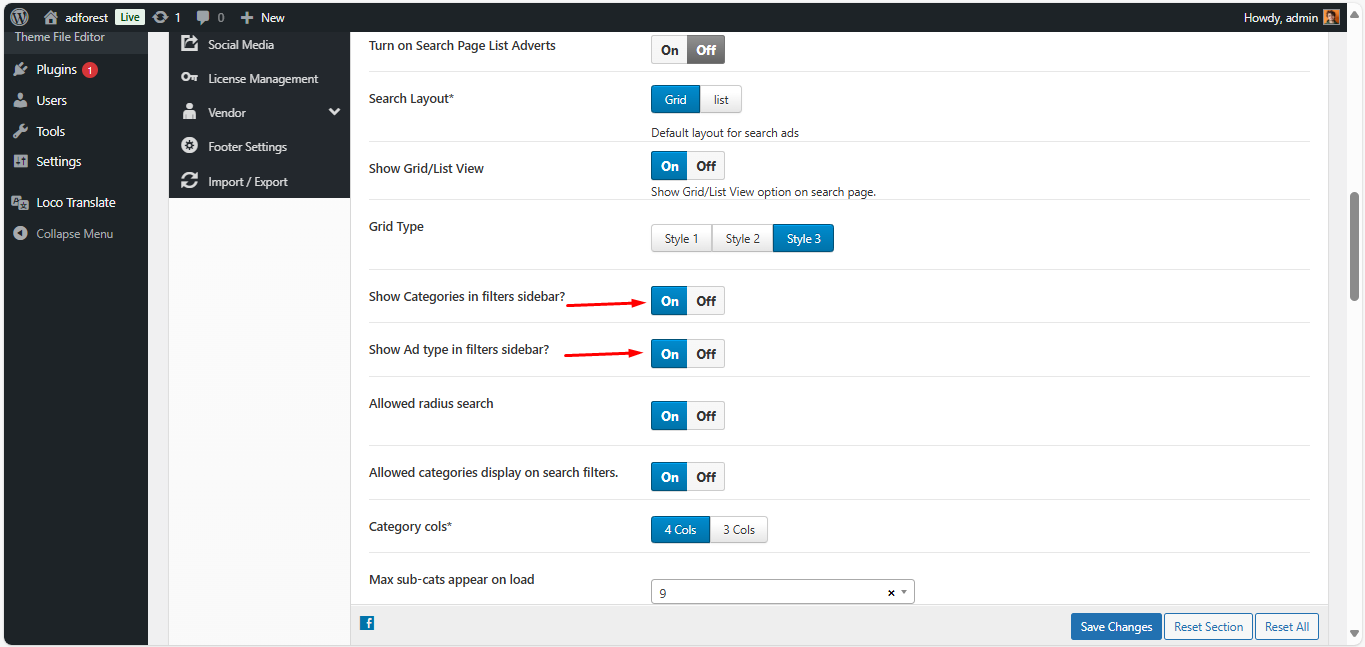This screenshot has height=647, width=1365.
Task: Click the Facebook icon in footer bar
Action: [367, 623]
